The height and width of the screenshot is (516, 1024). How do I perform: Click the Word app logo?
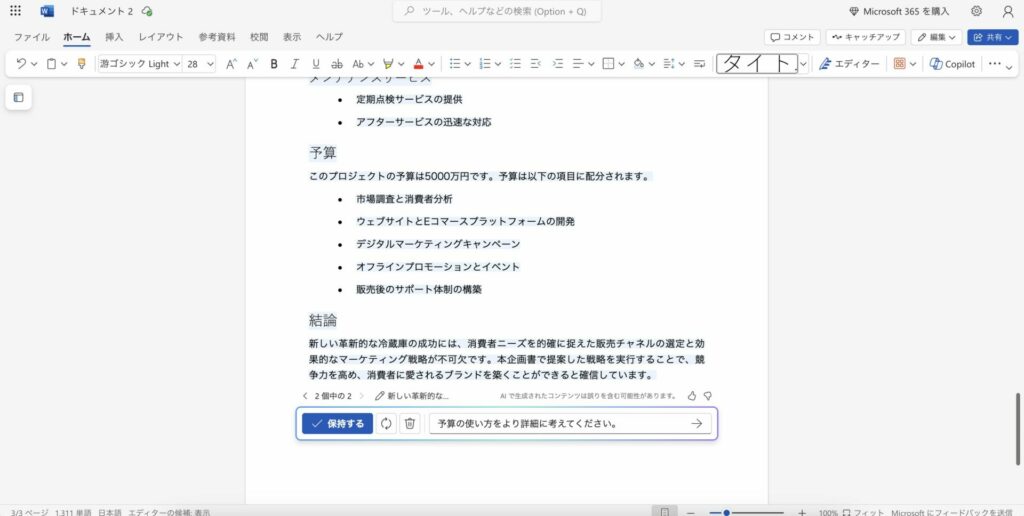47,11
